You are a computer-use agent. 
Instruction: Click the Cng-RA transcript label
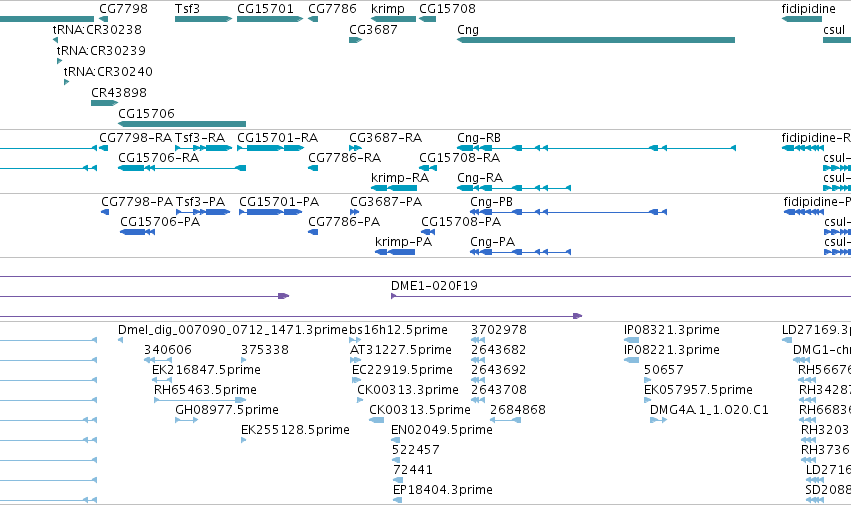click(x=480, y=178)
